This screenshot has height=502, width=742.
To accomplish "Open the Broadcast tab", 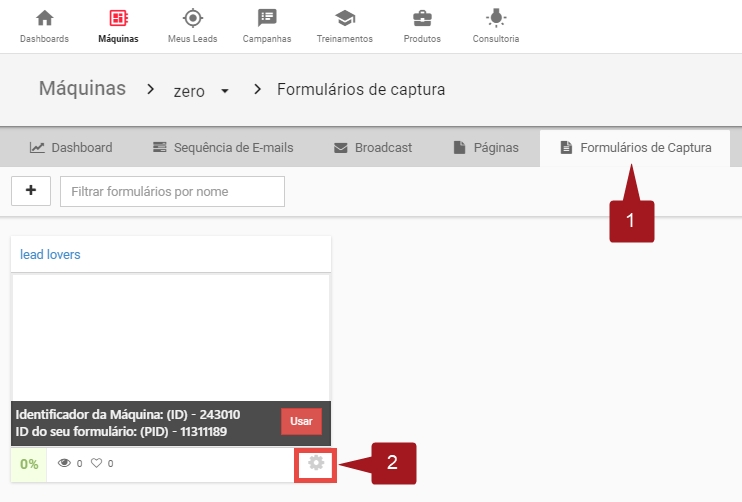I will point(372,148).
